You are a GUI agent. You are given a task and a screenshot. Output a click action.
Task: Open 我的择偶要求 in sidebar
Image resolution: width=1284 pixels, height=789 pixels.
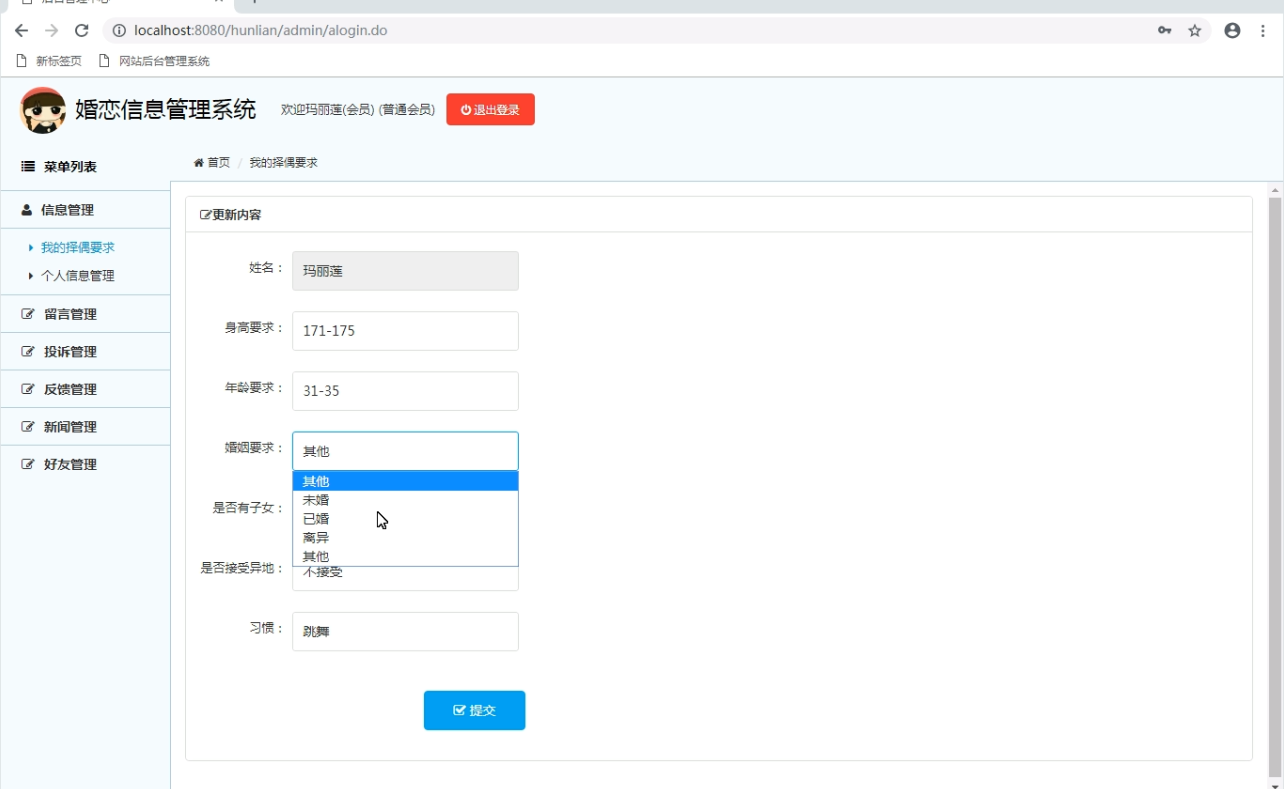[78, 248]
